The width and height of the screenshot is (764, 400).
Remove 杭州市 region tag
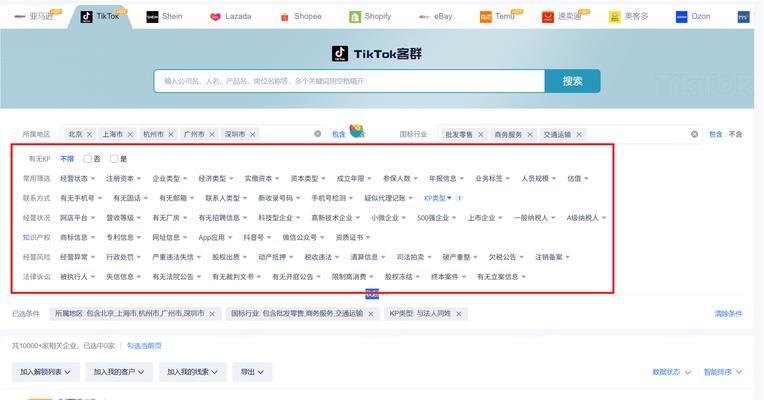(x=171, y=134)
